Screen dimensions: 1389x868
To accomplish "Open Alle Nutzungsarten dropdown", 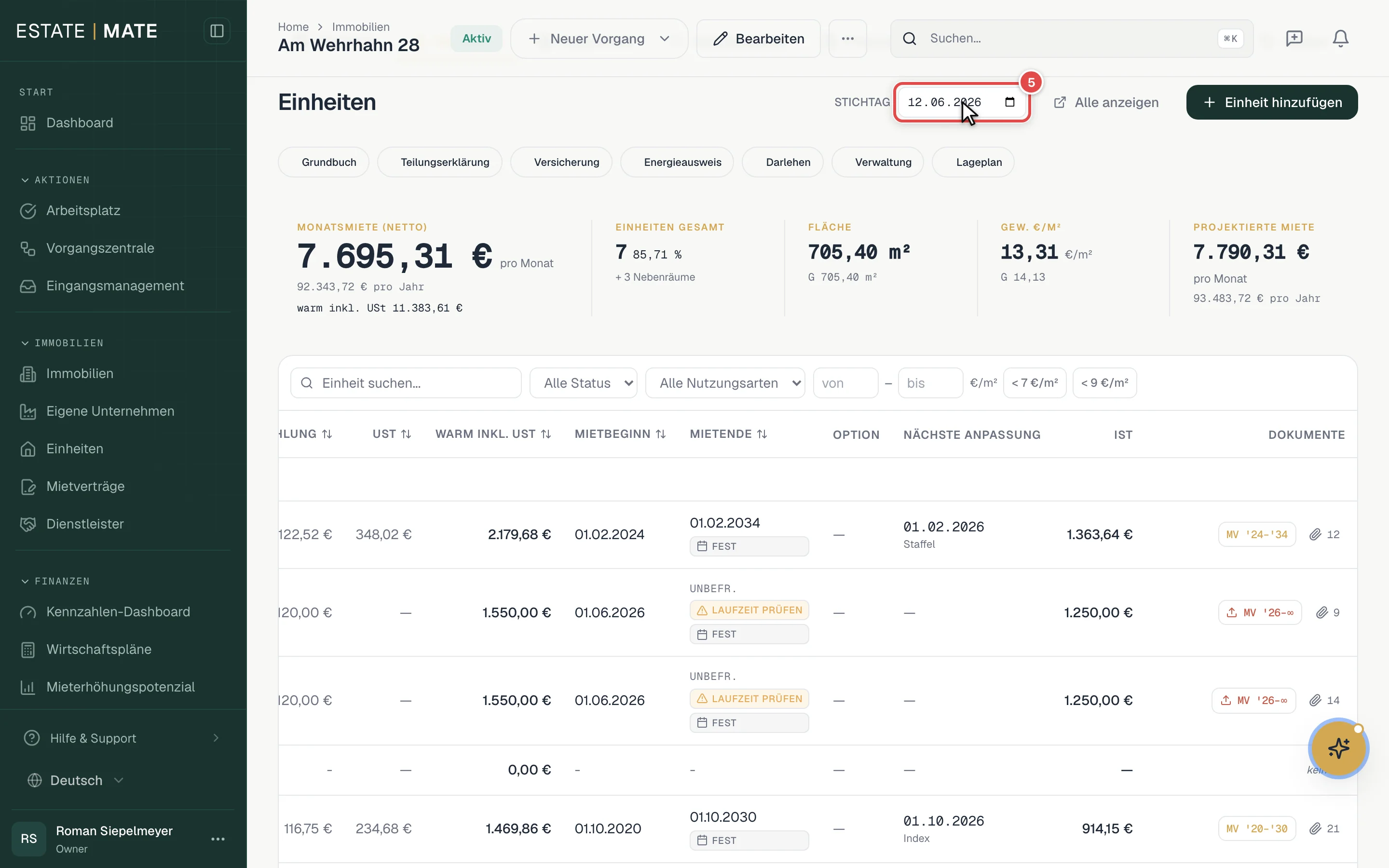I will [x=725, y=383].
